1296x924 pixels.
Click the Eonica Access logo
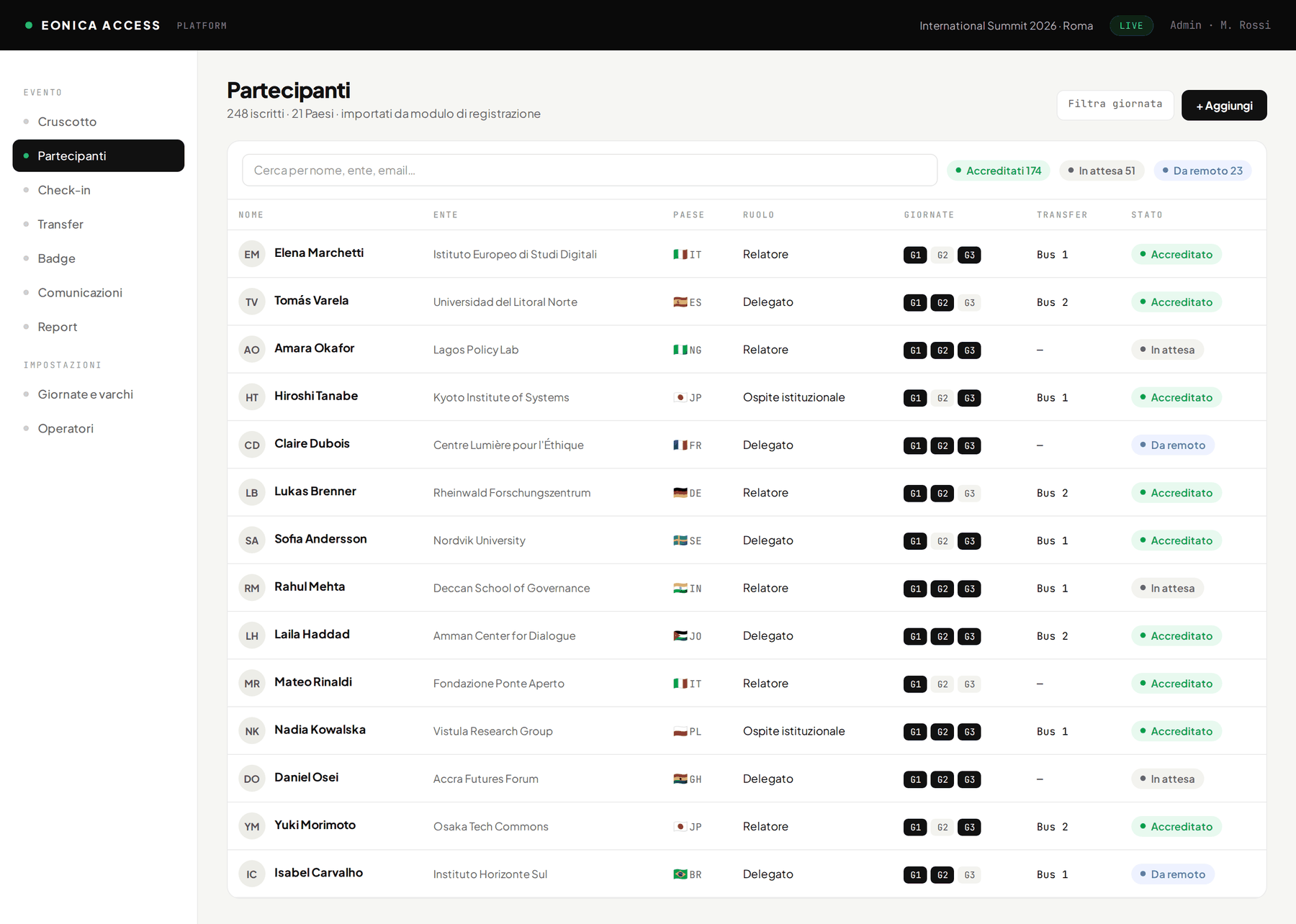coord(93,25)
